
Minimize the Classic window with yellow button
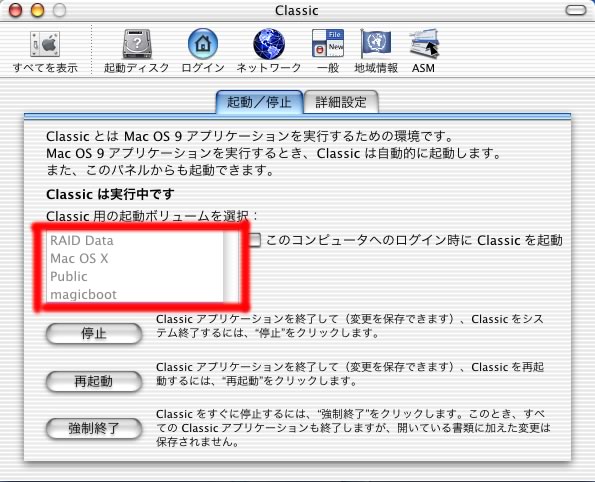[37, 10]
